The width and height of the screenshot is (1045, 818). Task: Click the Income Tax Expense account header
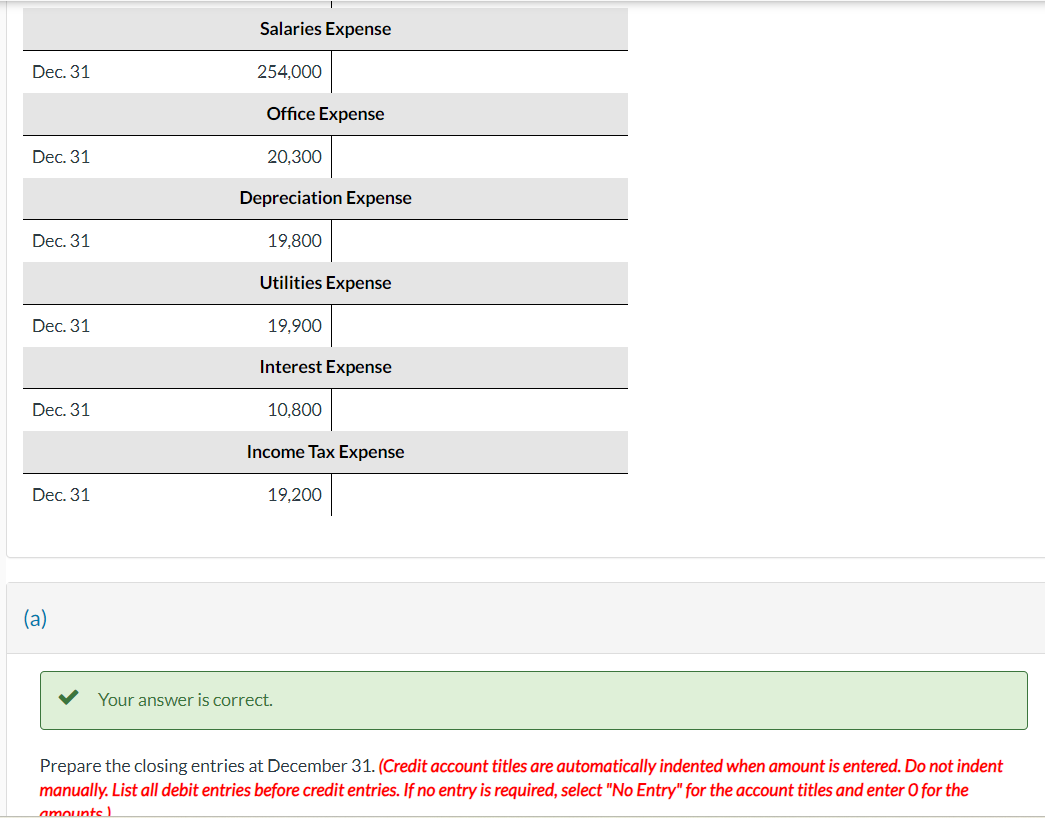(x=325, y=451)
